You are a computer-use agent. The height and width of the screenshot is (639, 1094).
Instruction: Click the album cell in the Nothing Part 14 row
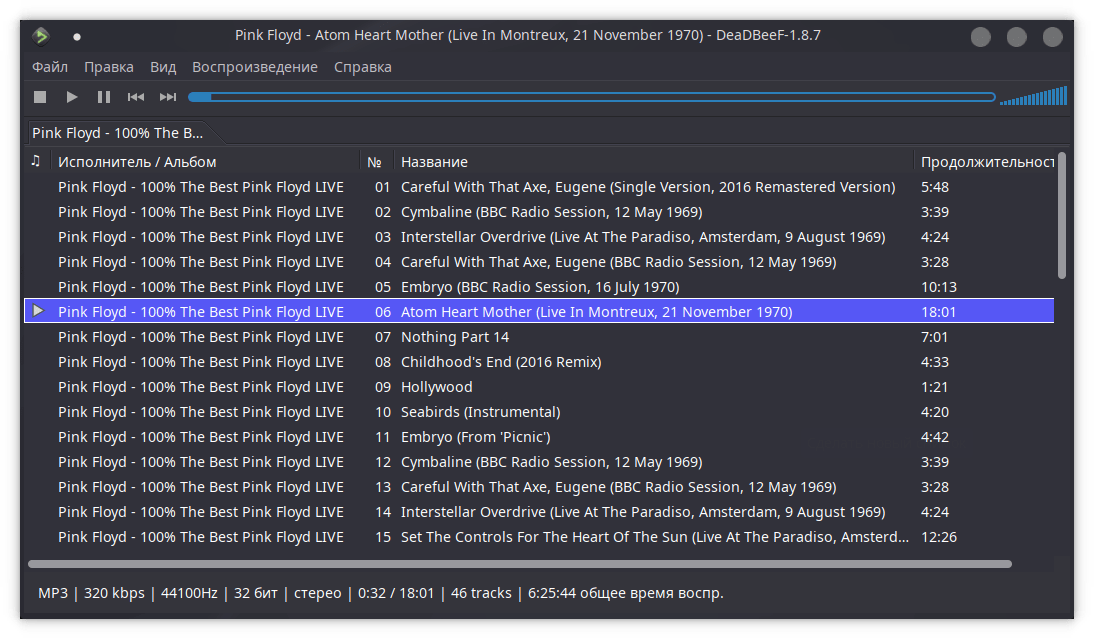tap(201, 337)
